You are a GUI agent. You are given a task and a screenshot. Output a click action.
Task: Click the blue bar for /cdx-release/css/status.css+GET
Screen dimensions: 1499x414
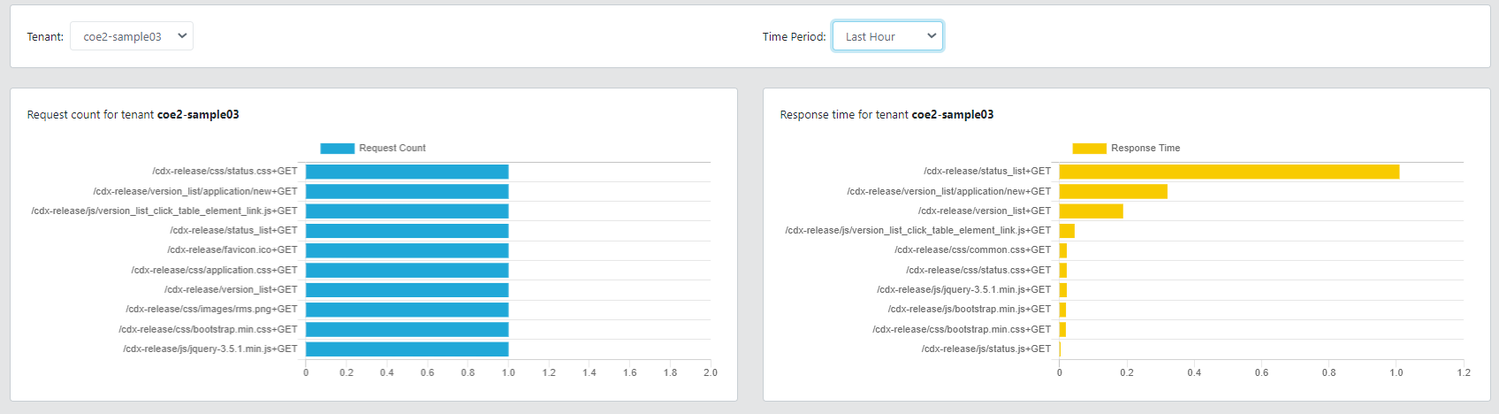pos(407,172)
